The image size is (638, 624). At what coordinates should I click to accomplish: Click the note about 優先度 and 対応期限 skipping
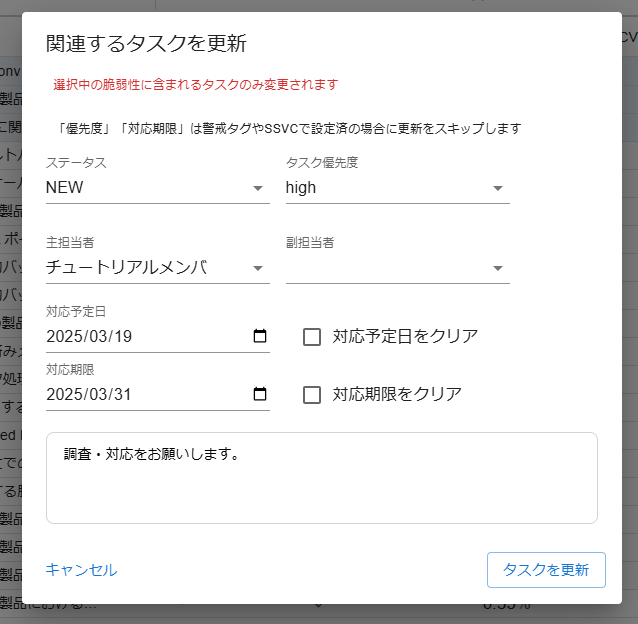point(288,129)
